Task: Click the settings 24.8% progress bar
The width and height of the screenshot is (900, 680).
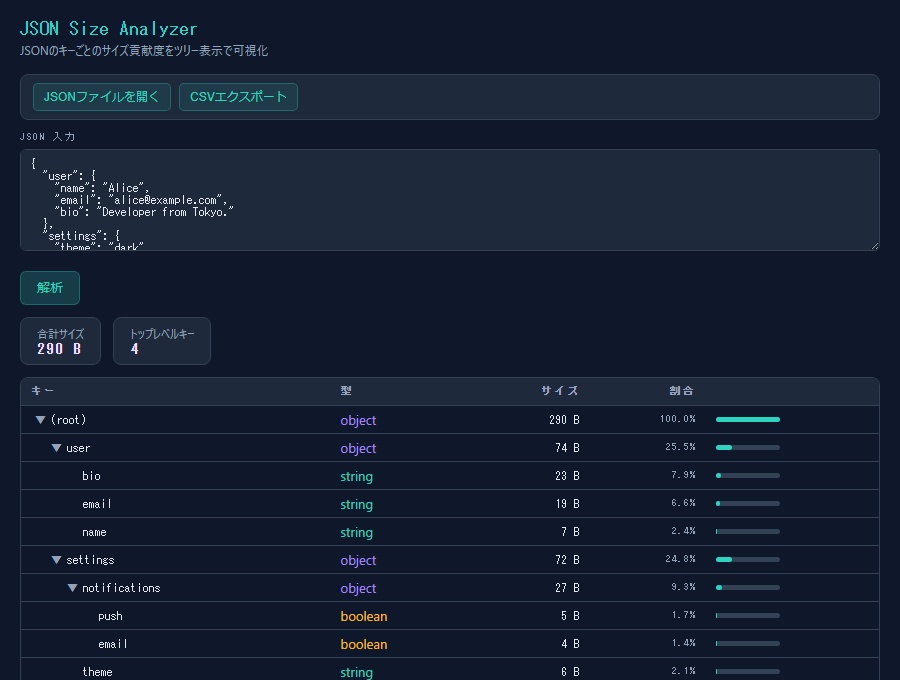Action: [748, 559]
